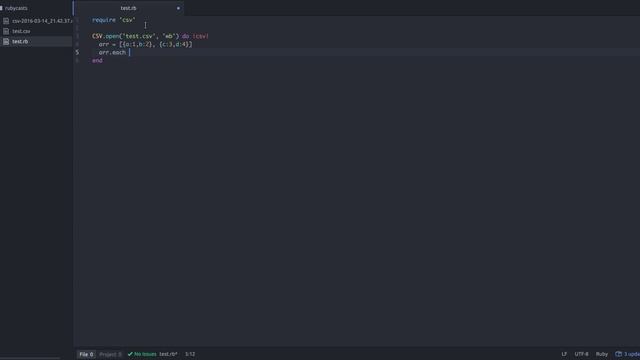Click the end keyword line
Screen dimensions: 640x360
coord(97,60)
